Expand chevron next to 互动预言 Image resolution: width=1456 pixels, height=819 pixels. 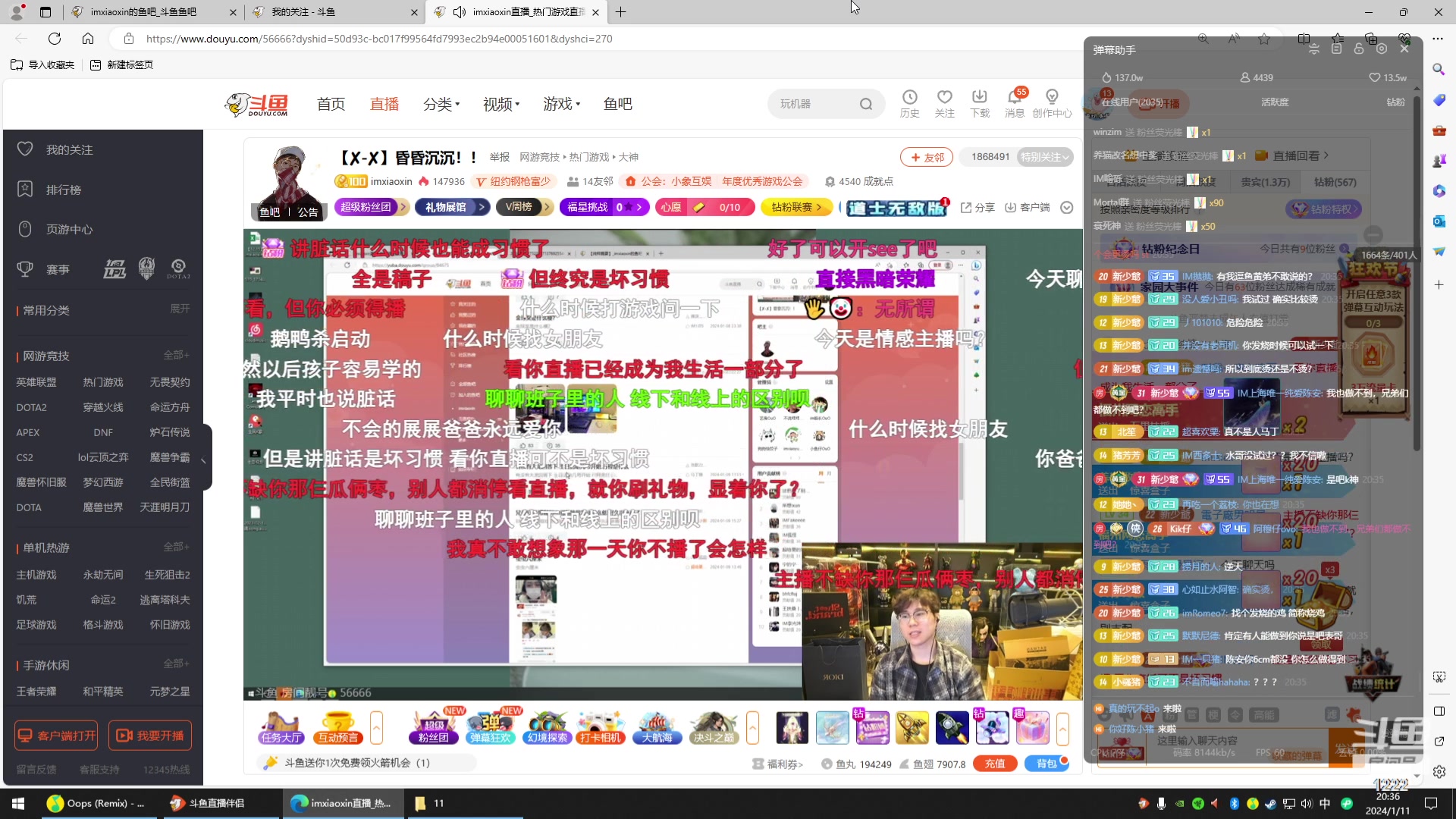click(376, 727)
